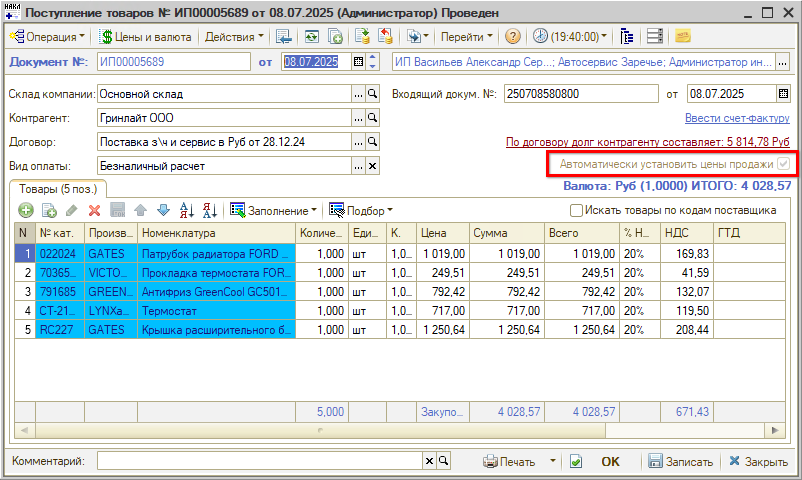Click the copy row icon in table toolbar
Screen dimensions: 802x480
tap(48, 210)
